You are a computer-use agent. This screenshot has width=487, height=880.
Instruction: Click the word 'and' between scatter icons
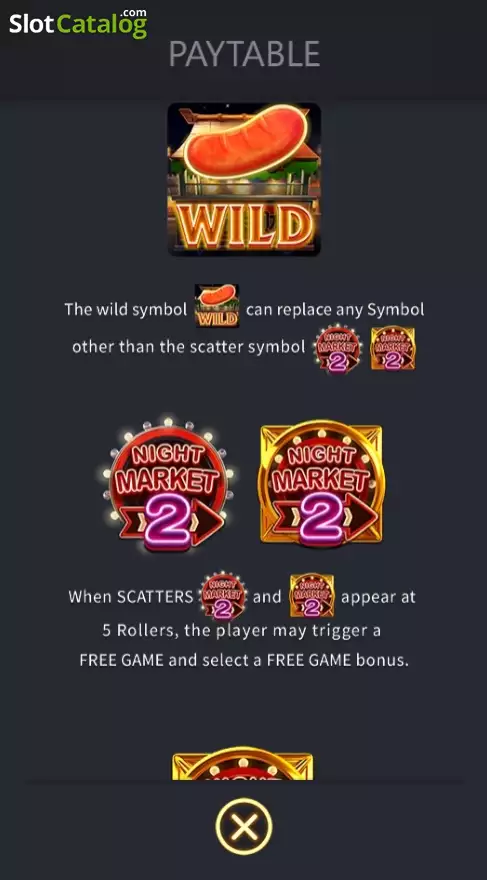click(267, 597)
